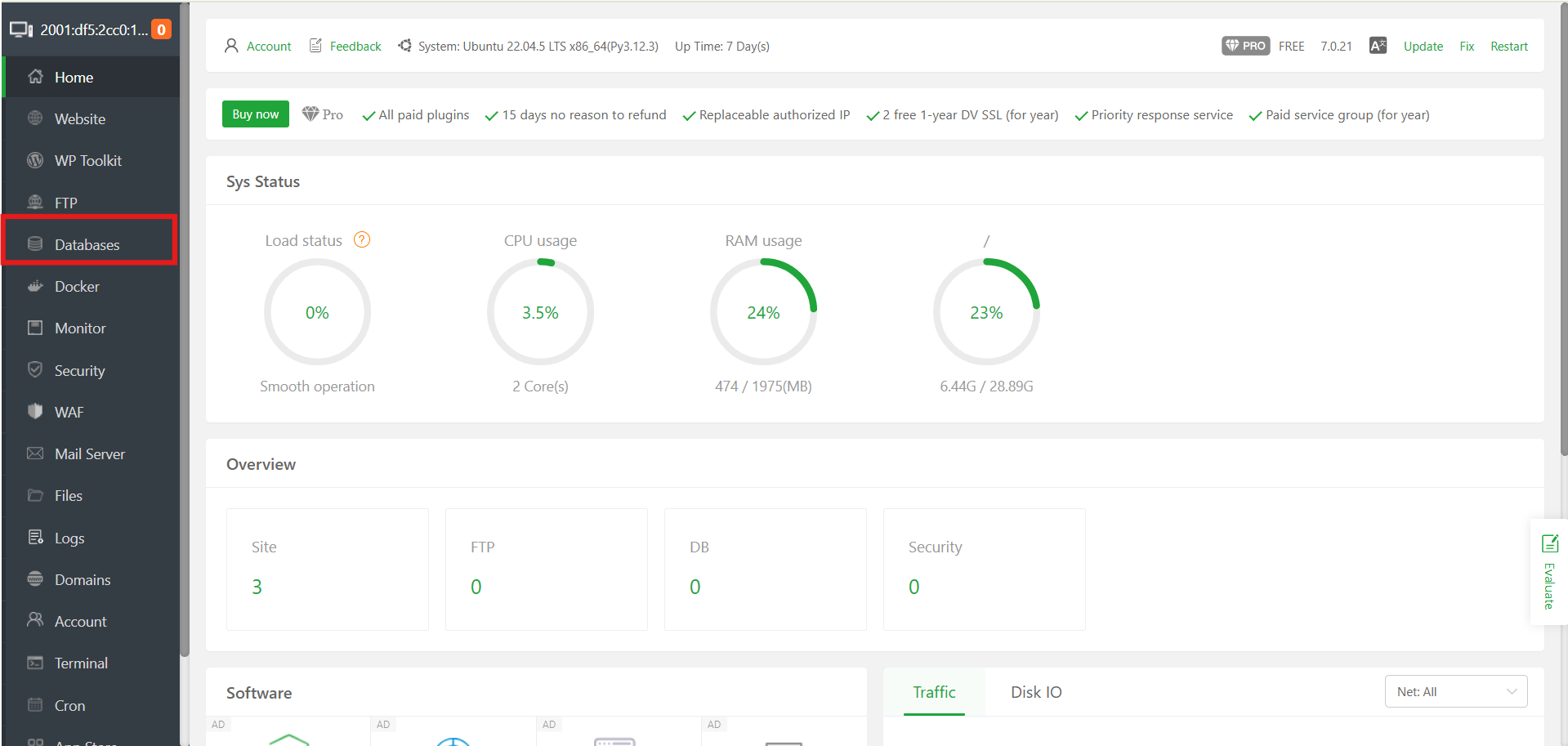Click the Ubuntu 22.04.5 system info text
The width and height of the screenshot is (1568, 746).
(538, 46)
